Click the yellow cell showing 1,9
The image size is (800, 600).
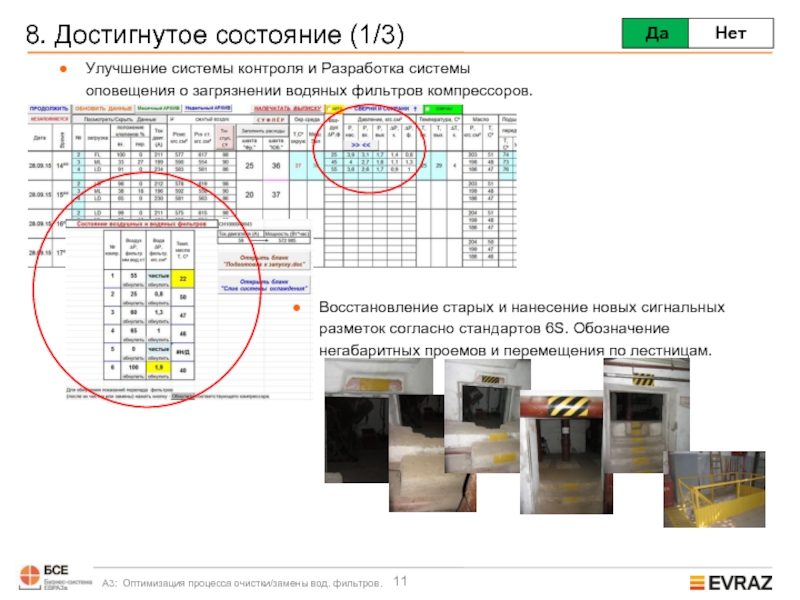coord(159,368)
